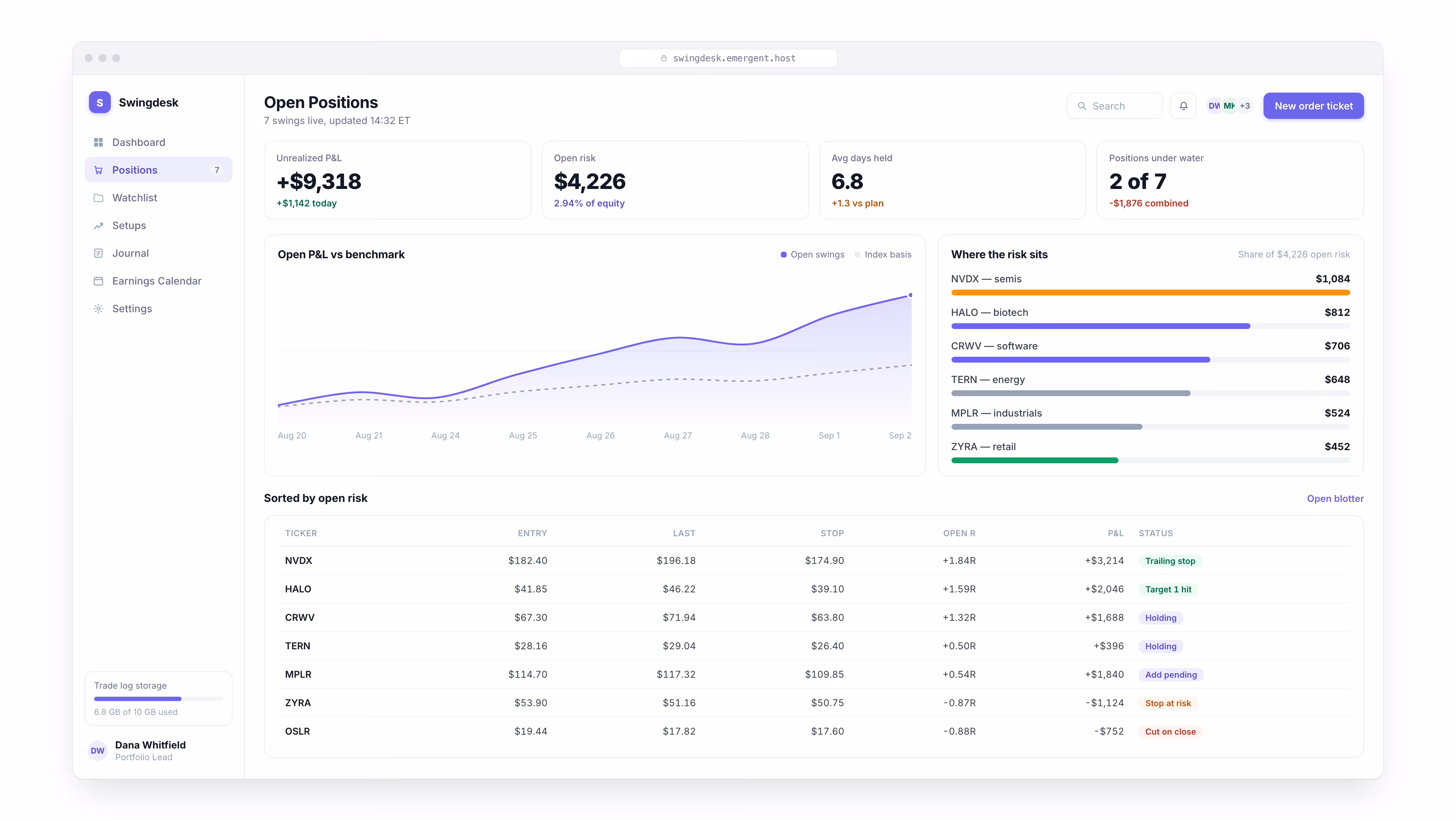Open the Setups section
The image size is (1456, 820).
click(x=158, y=226)
